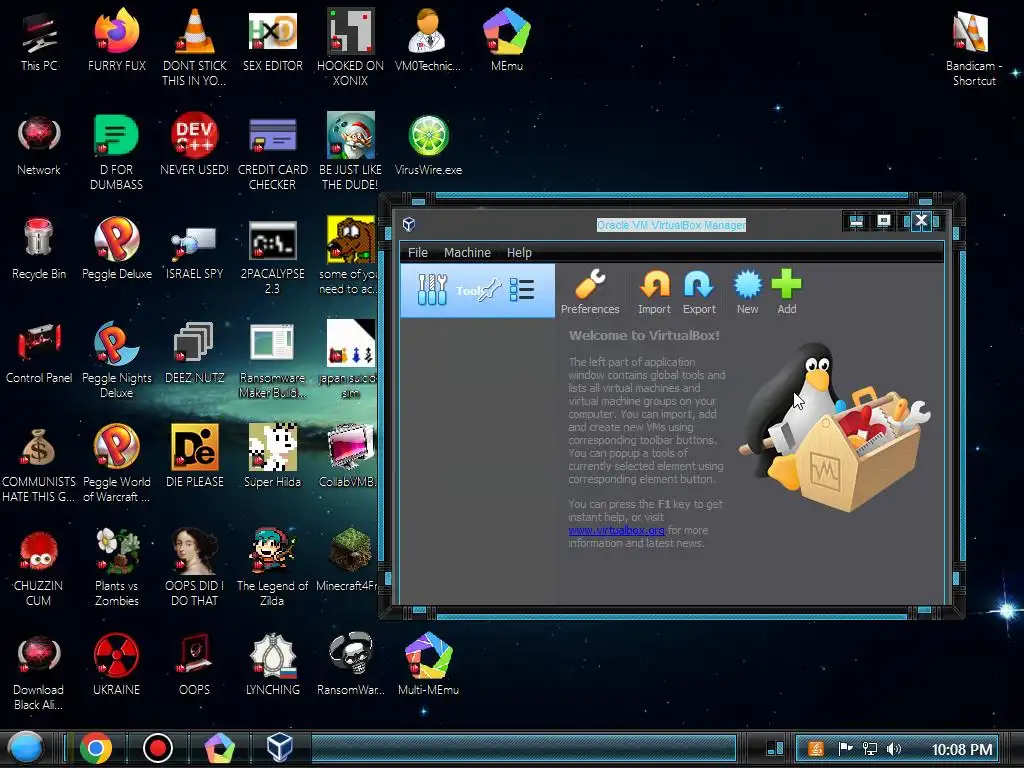Select the Super Hilda desktop icon
This screenshot has width=1024, height=768.
[272, 456]
